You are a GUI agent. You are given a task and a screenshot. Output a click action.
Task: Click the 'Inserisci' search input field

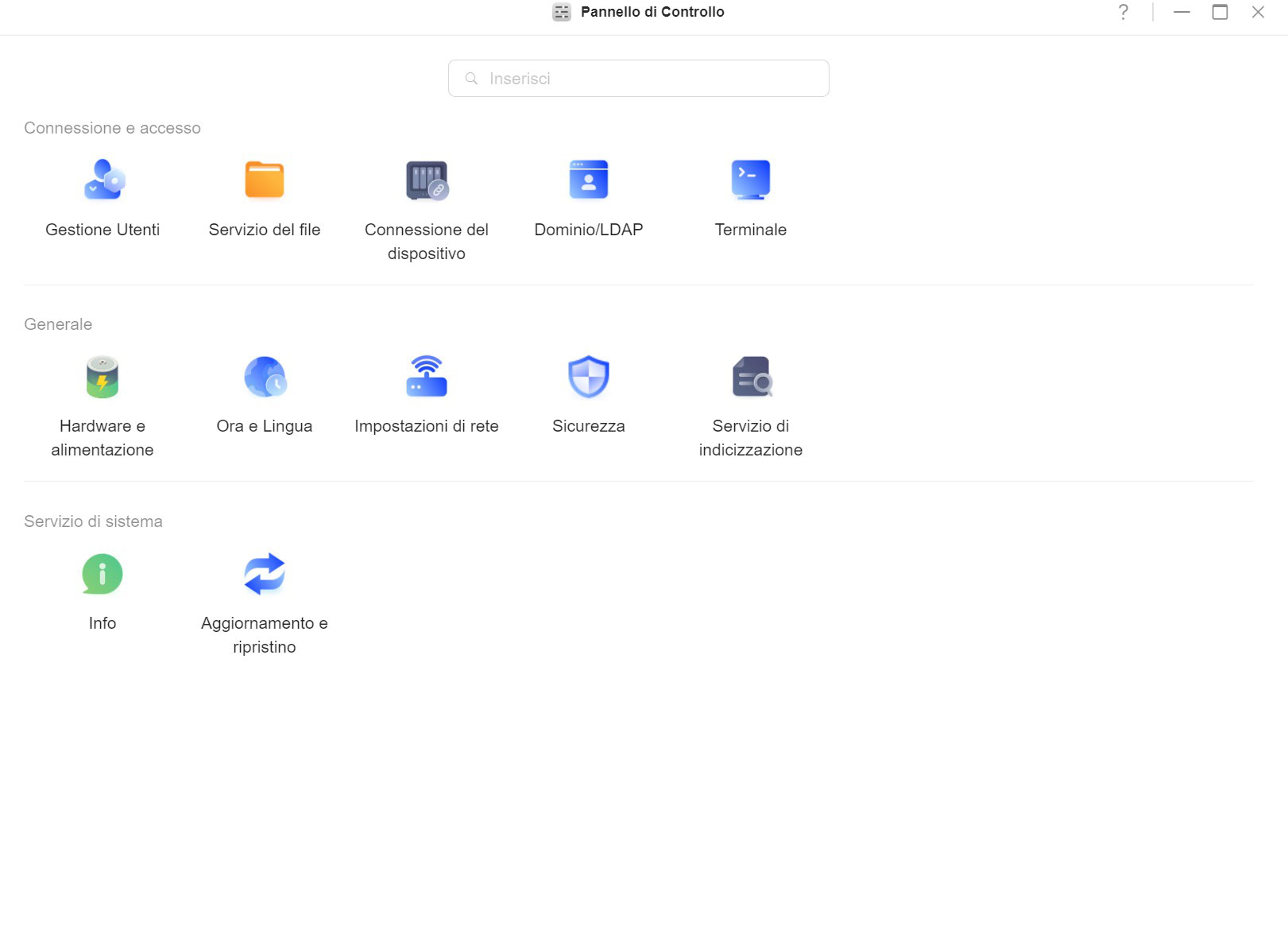[x=652, y=79]
